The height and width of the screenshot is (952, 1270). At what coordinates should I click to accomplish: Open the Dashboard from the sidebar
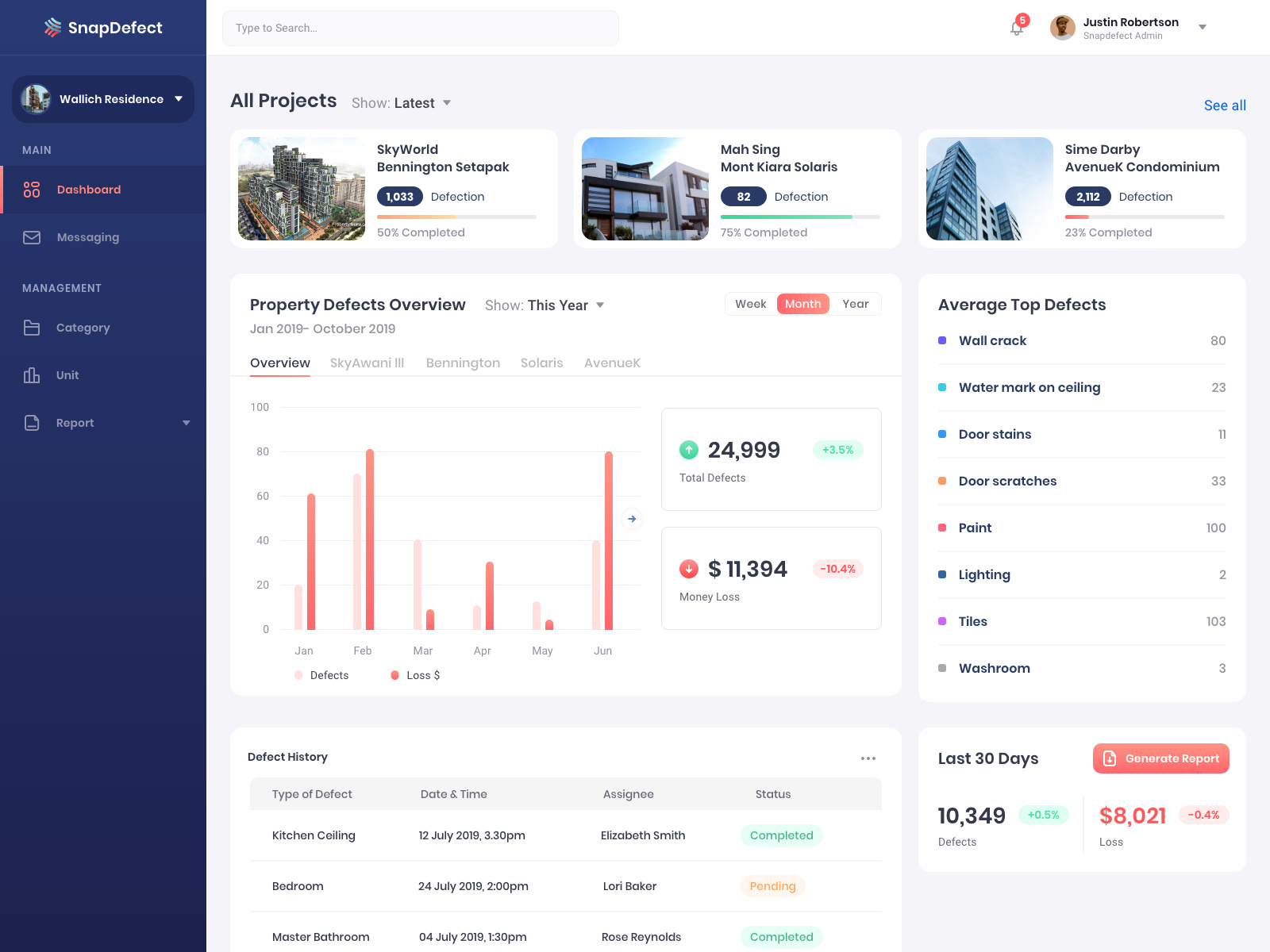tap(88, 190)
